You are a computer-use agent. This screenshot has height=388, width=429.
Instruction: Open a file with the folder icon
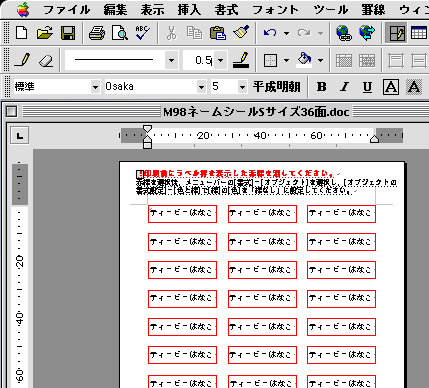click(x=45, y=33)
